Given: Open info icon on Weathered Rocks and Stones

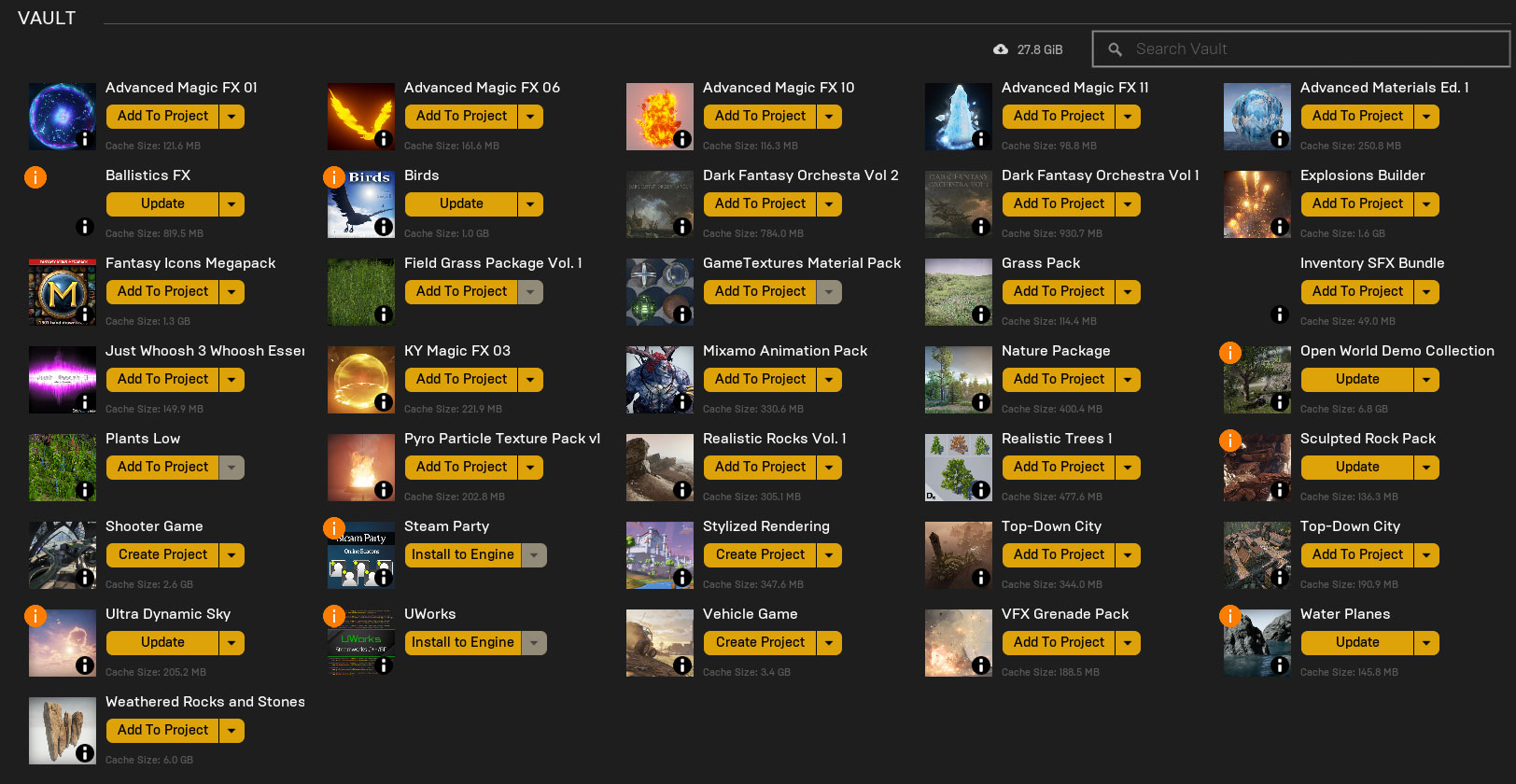Looking at the screenshot, I should tap(85, 753).
